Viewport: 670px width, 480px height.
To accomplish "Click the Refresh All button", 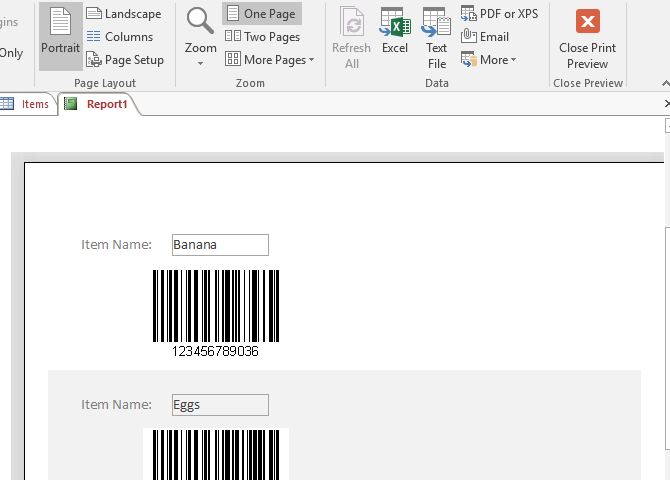I will coord(352,38).
